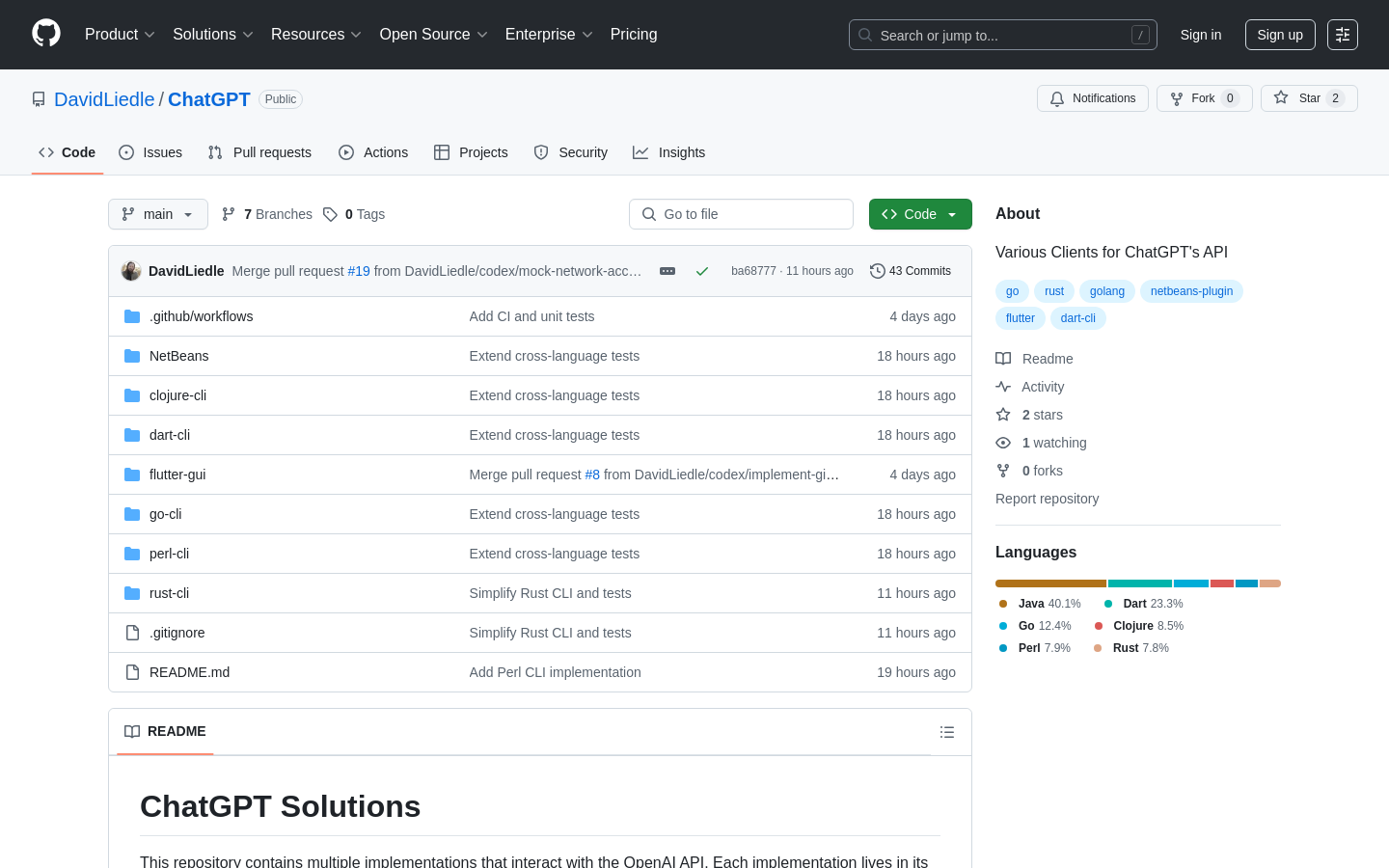The width and height of the screenshot is (1389, 868).
Task: Open README outline list icon
Action: [947, 732]
